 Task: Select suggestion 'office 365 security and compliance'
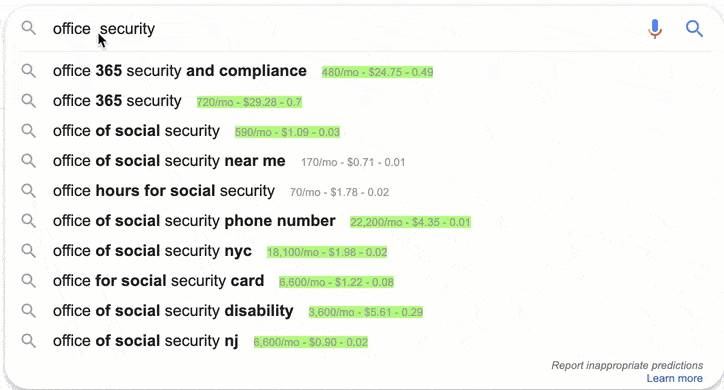pyautogui.click(x=180, y=71)
